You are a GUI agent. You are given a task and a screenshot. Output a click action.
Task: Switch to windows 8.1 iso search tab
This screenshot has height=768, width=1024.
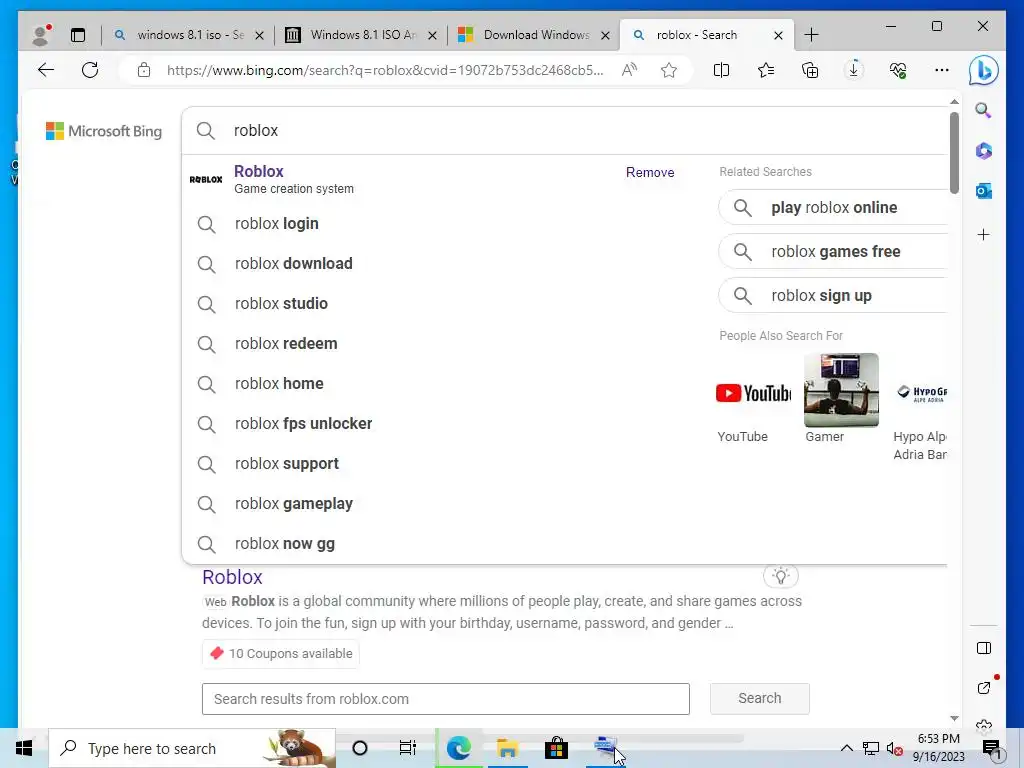click(x=189, y=35)
